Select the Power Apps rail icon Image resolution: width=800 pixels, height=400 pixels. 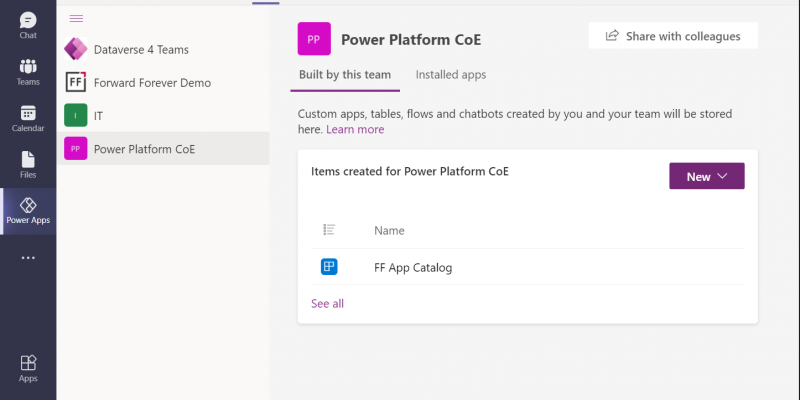(x=28, y=211)
